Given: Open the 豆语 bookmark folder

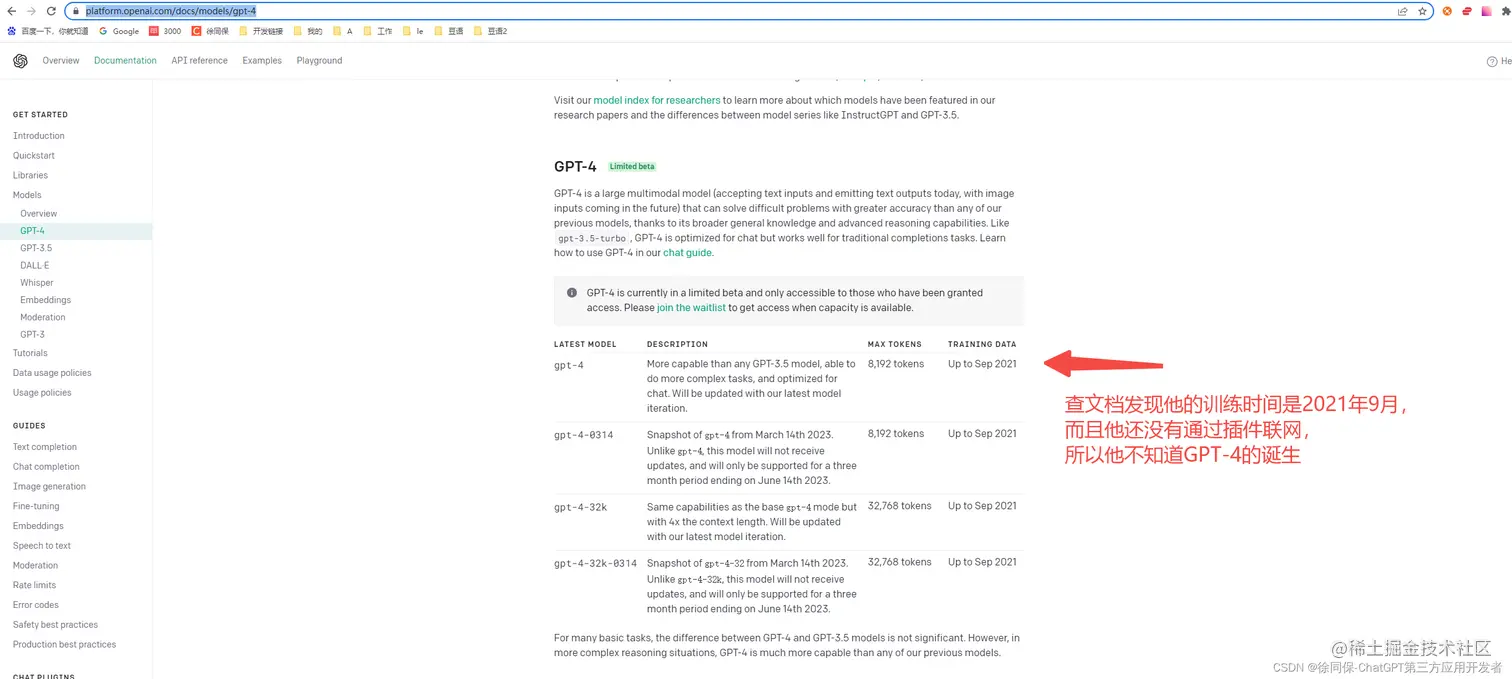Looking at the screenshot, I should coord(449,31).
